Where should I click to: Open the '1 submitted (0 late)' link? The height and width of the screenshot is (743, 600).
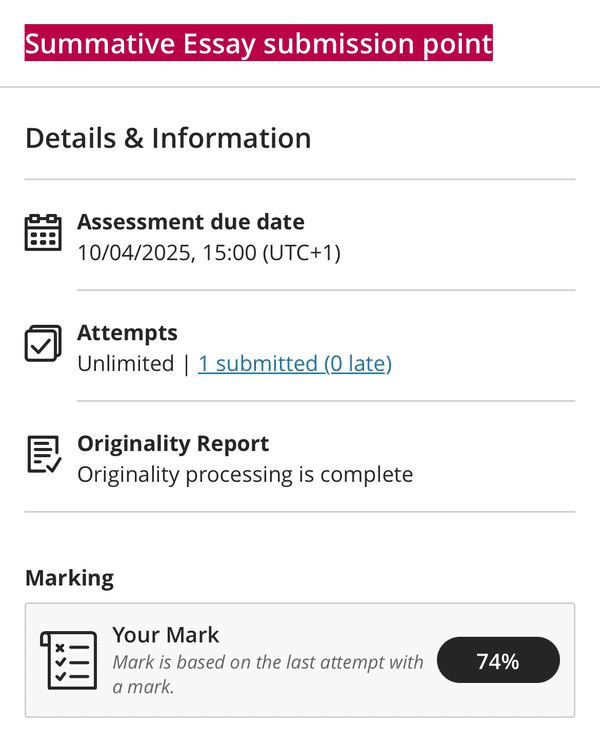(294, 364)
